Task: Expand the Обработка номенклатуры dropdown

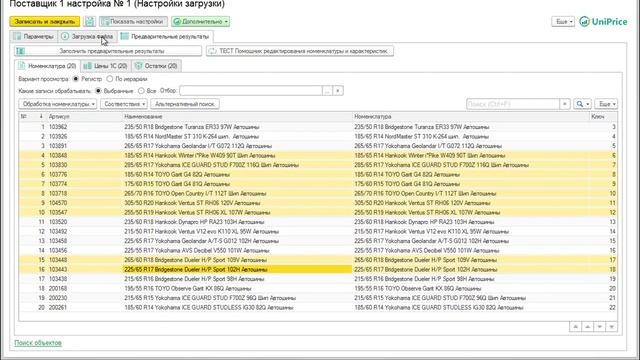Action: 58,104
